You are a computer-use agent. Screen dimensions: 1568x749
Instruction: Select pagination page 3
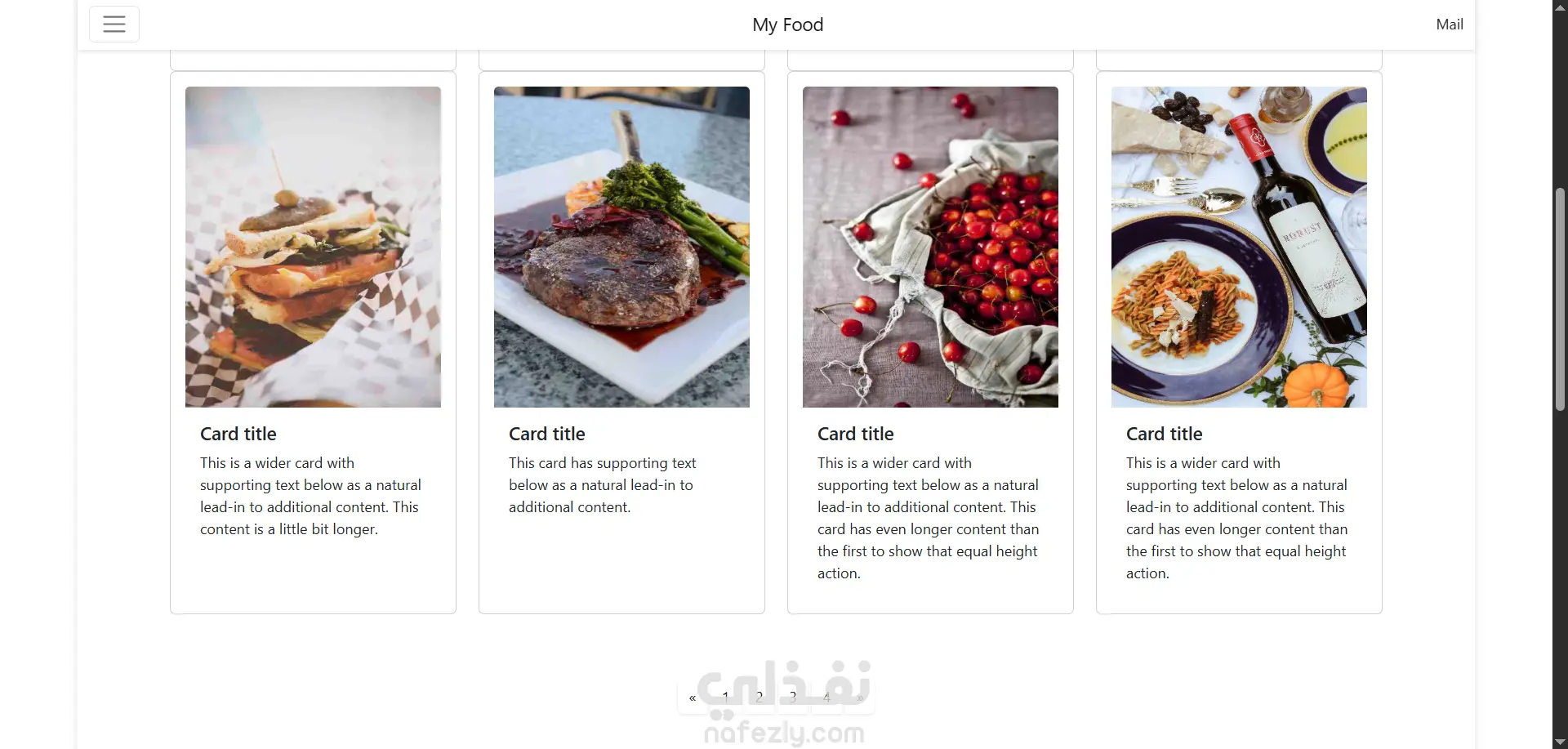pyautogui.click(x=793, y=698)
